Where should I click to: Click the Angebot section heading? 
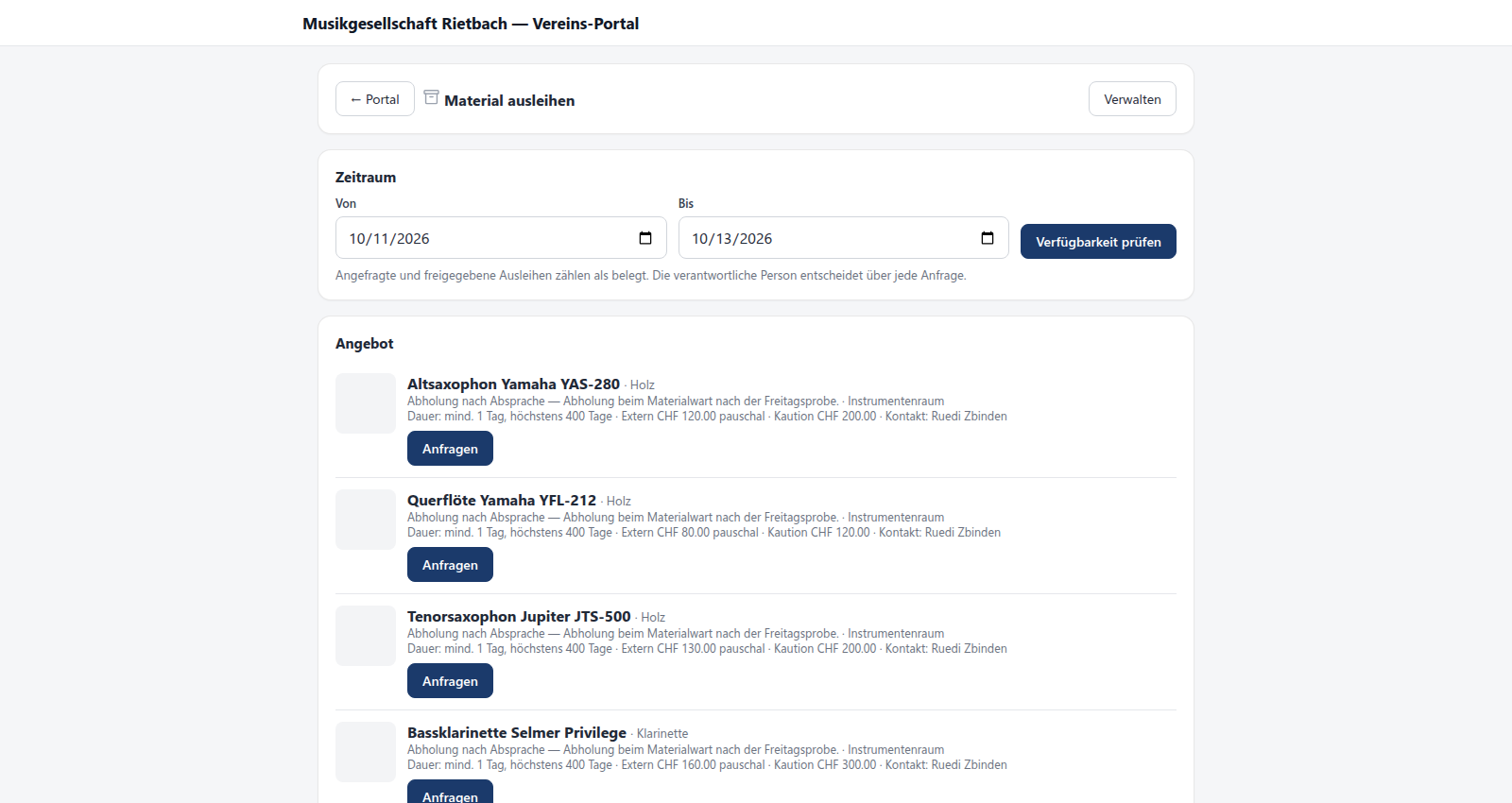click(364, 344)
